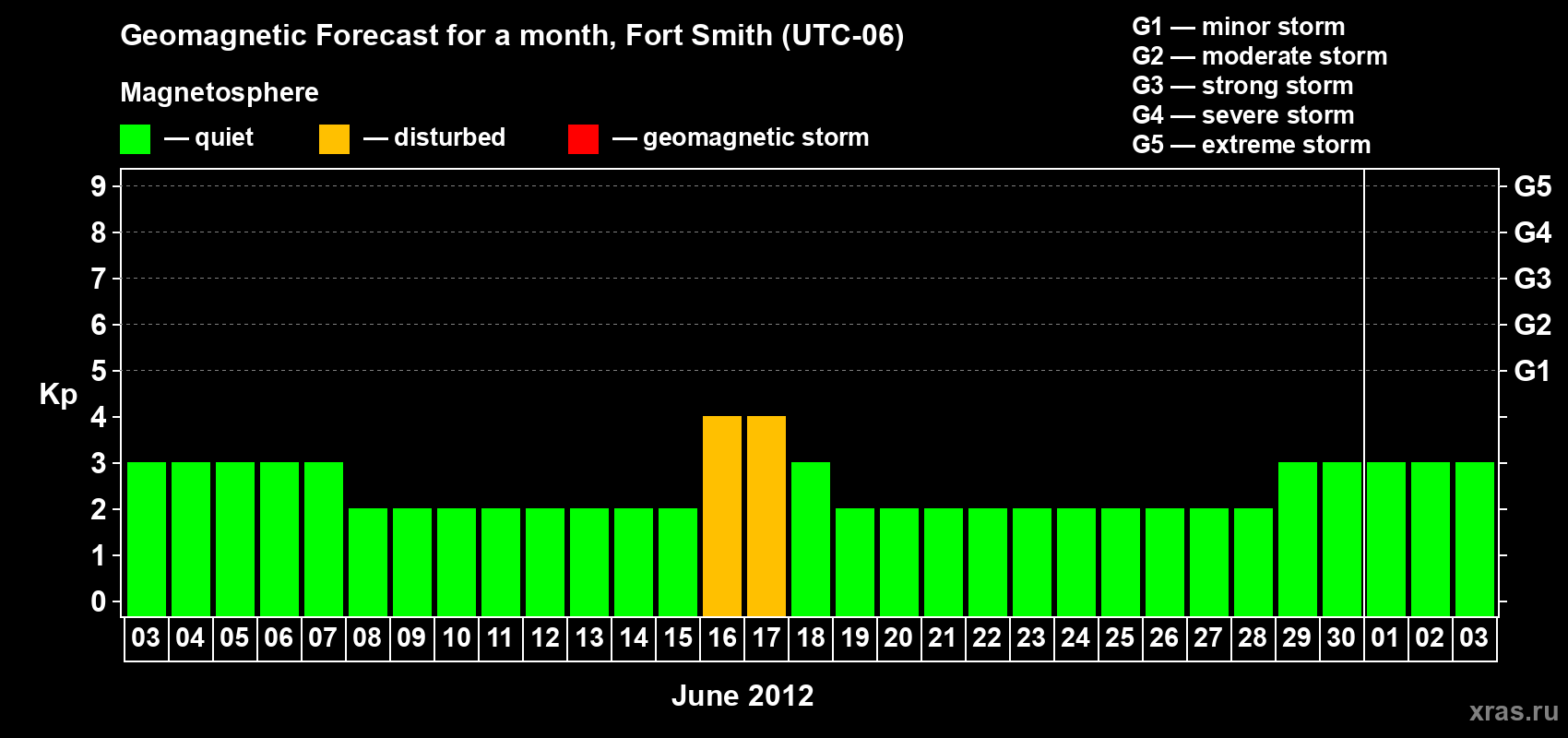Click the 'geomagnetic storm' legend text

[x=755, y=138]
